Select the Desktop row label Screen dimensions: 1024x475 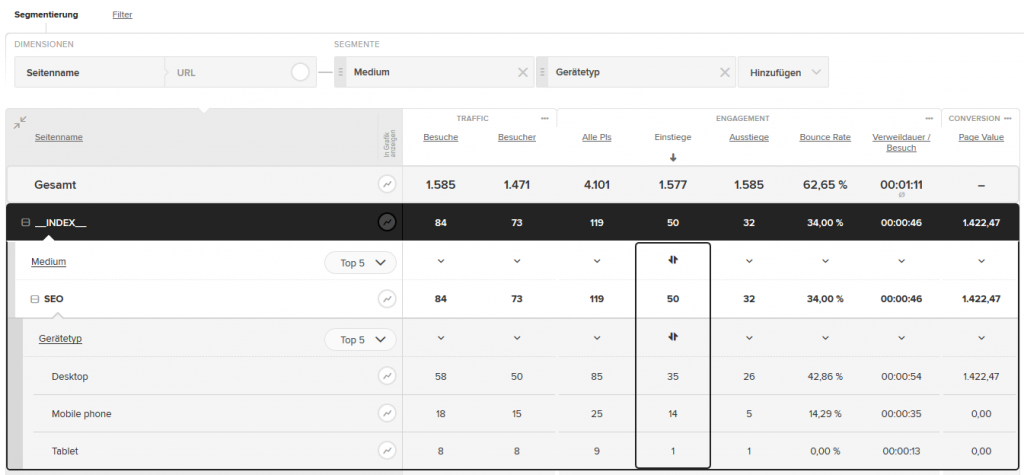point(70,376)
